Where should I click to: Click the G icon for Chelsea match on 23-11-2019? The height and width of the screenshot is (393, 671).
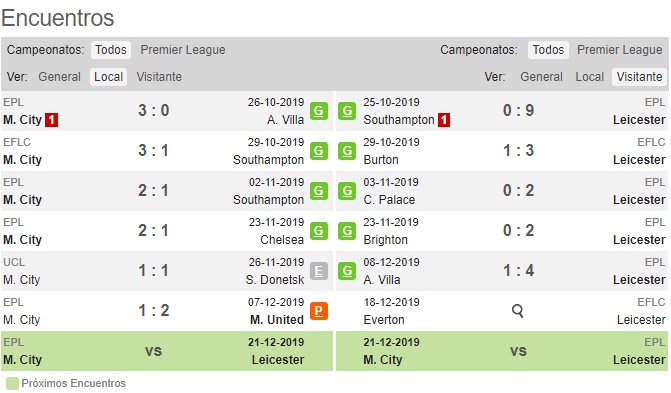click(x=318, y=231)
